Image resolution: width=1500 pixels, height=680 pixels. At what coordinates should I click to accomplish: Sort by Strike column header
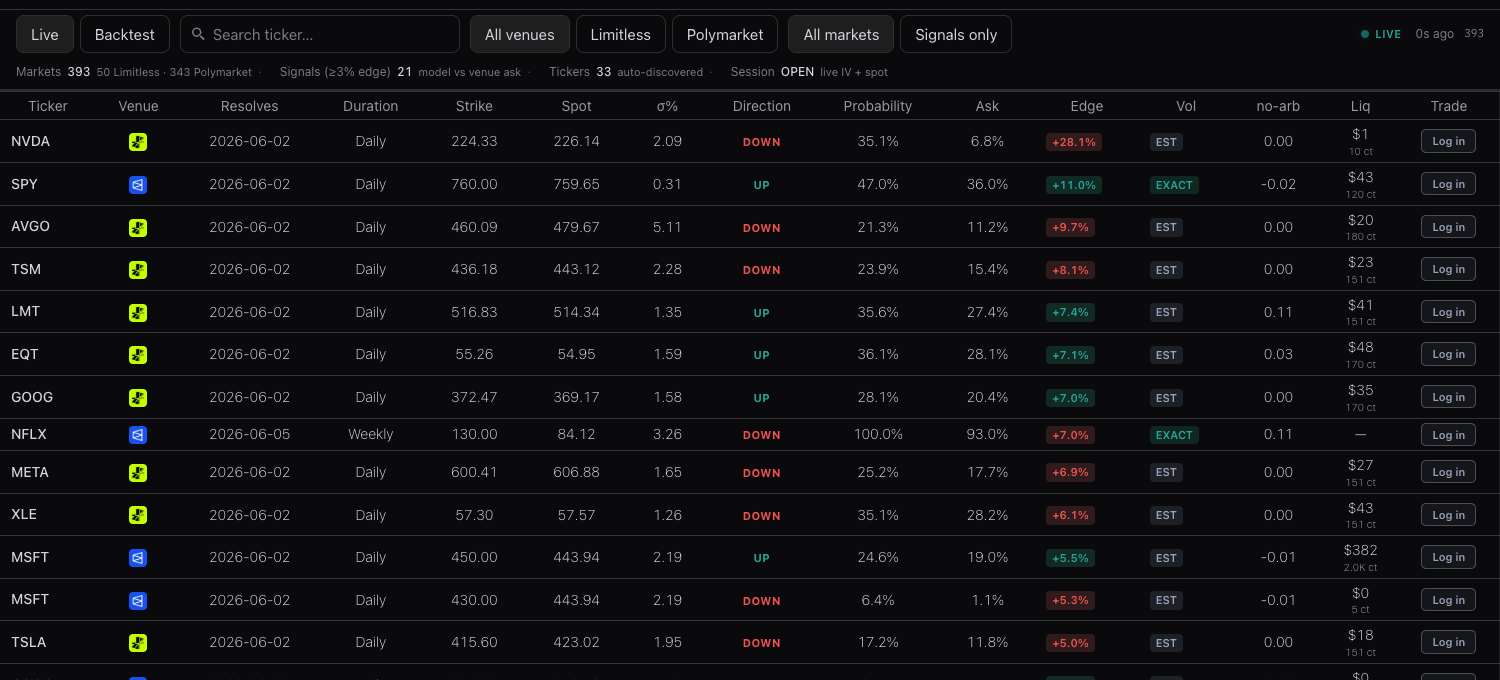tap(474, 106)
